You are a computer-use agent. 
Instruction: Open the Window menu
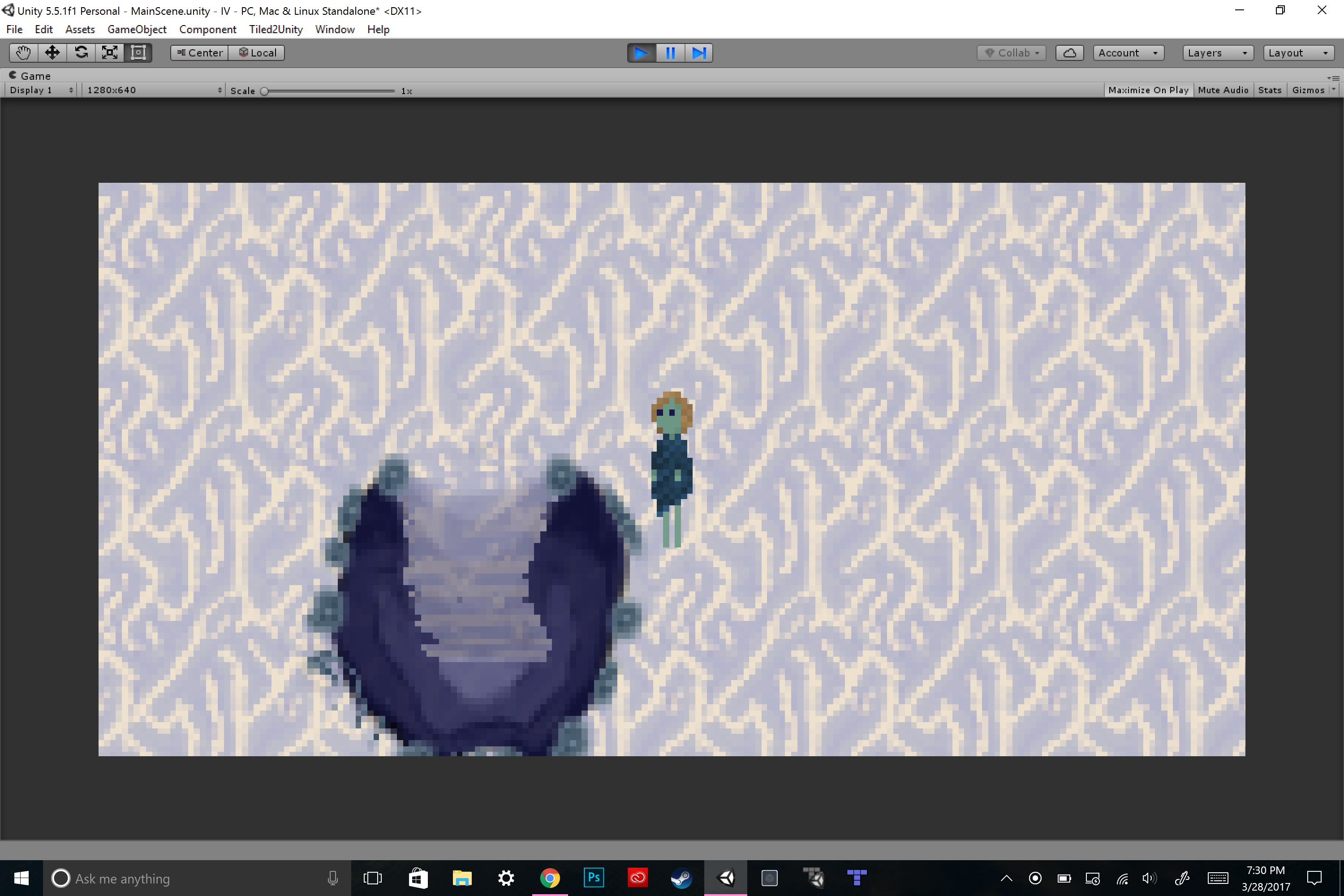point(335,29)
